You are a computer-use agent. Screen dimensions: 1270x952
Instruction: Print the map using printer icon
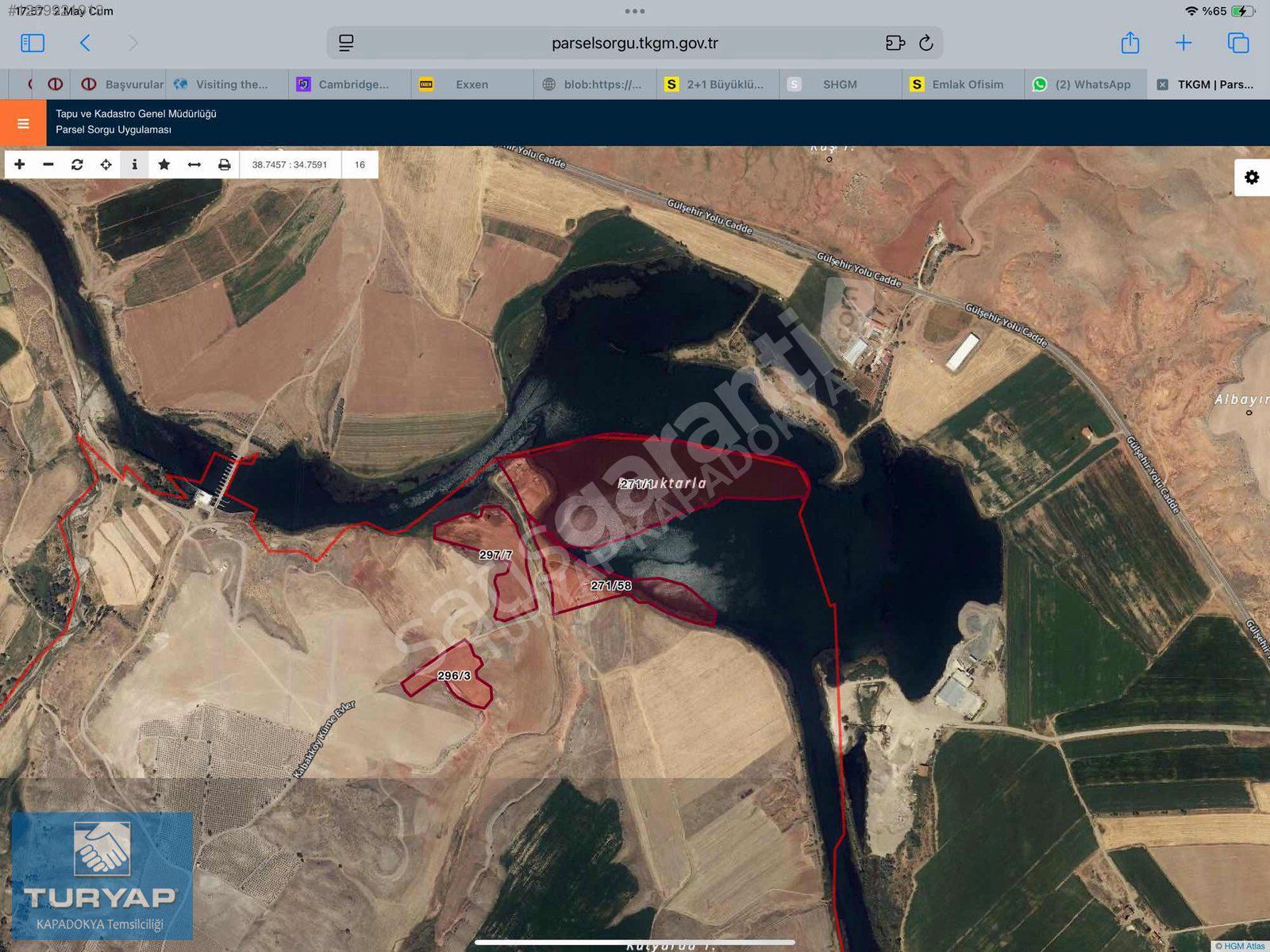click(x=224, y=164)
